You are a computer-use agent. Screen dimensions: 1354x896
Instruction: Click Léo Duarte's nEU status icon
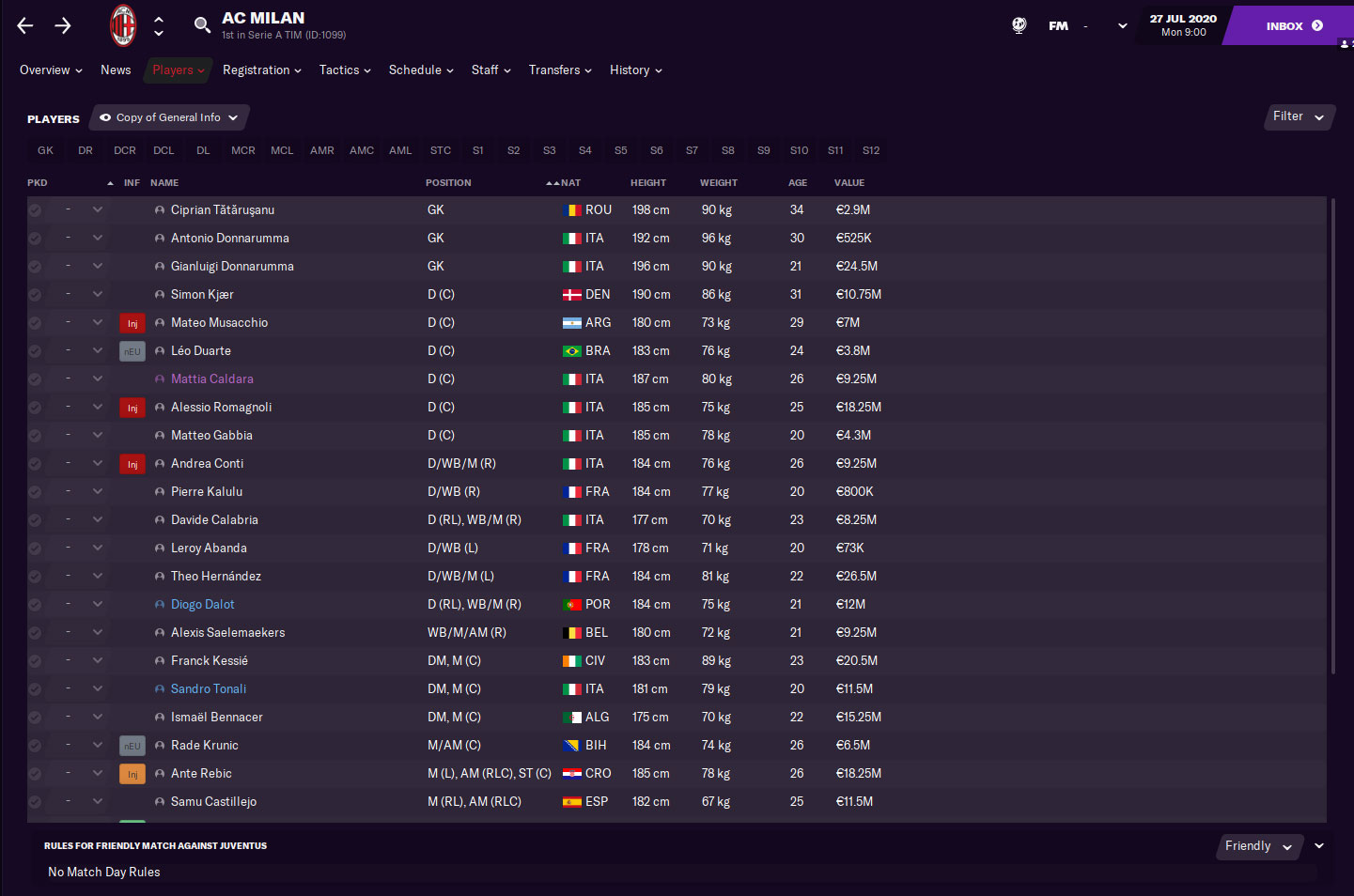tap(132, 351)
